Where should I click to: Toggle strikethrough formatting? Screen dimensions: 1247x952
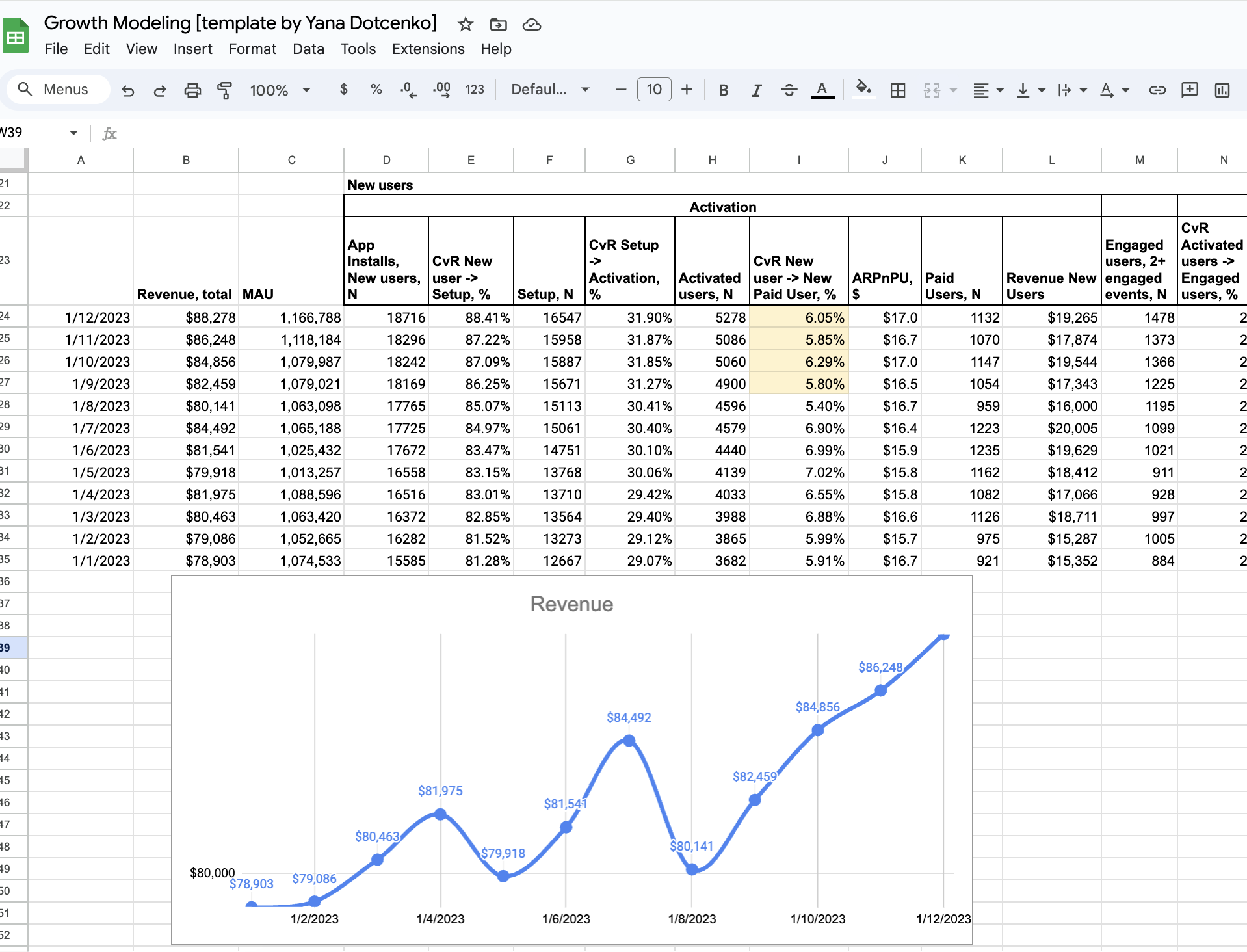[789, 90]
